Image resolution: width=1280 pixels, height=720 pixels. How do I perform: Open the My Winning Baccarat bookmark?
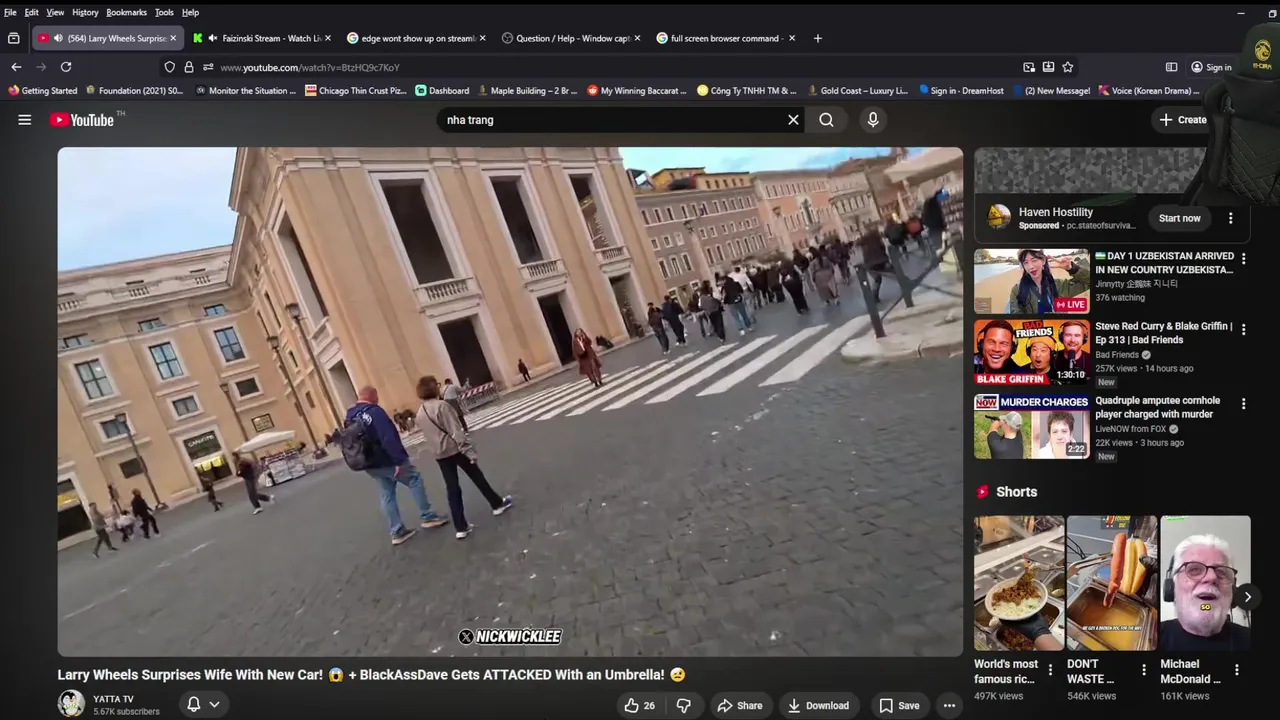click(x=637, y=90)
